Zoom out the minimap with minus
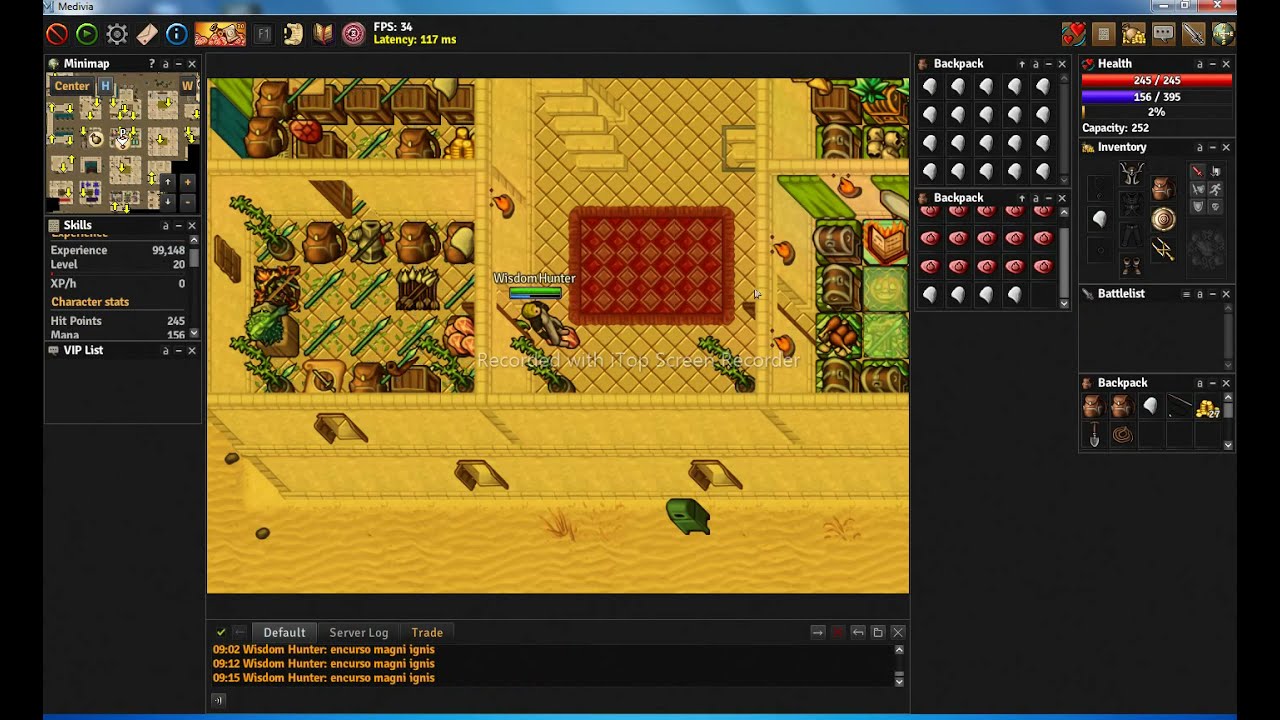 [187, 201]
